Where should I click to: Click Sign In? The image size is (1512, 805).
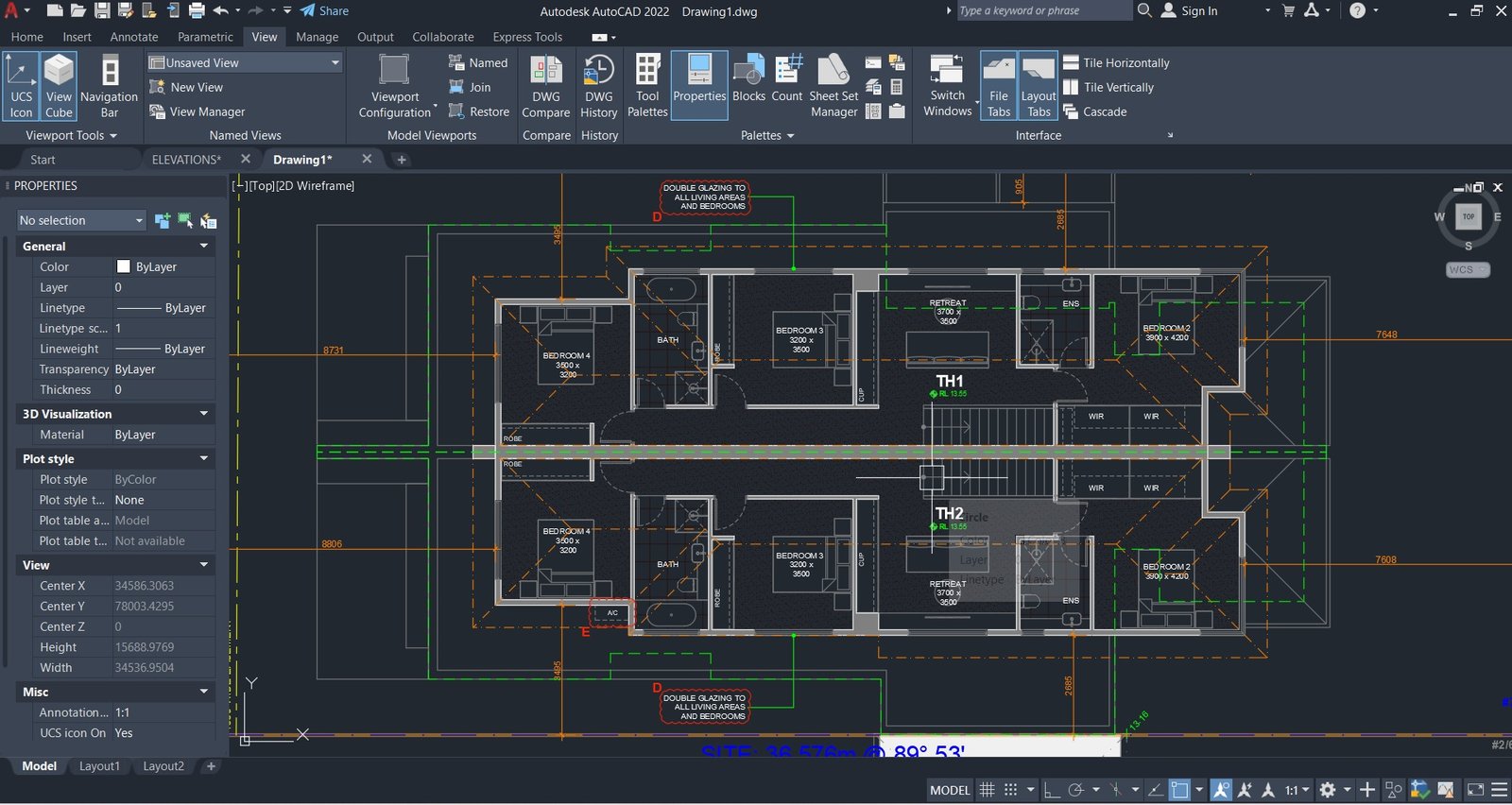click(x=1190, y=10)
